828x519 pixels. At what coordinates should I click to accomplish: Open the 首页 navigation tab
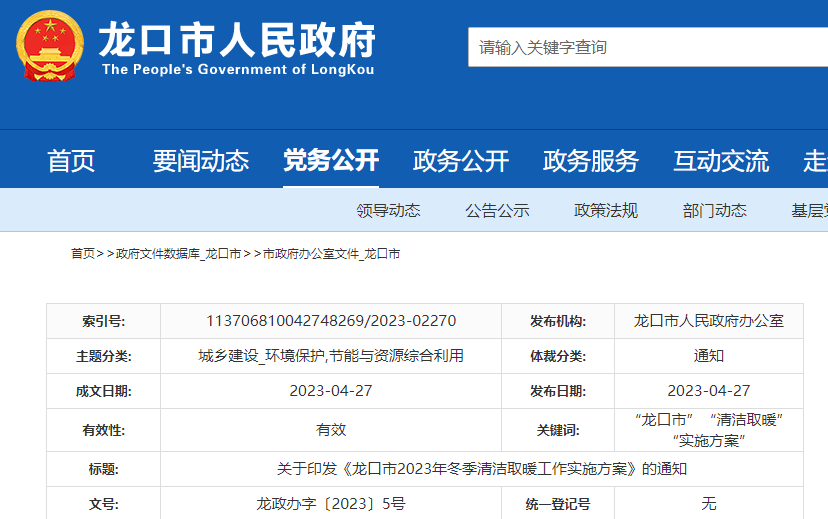pyautogui.click(x=71, y=160)
